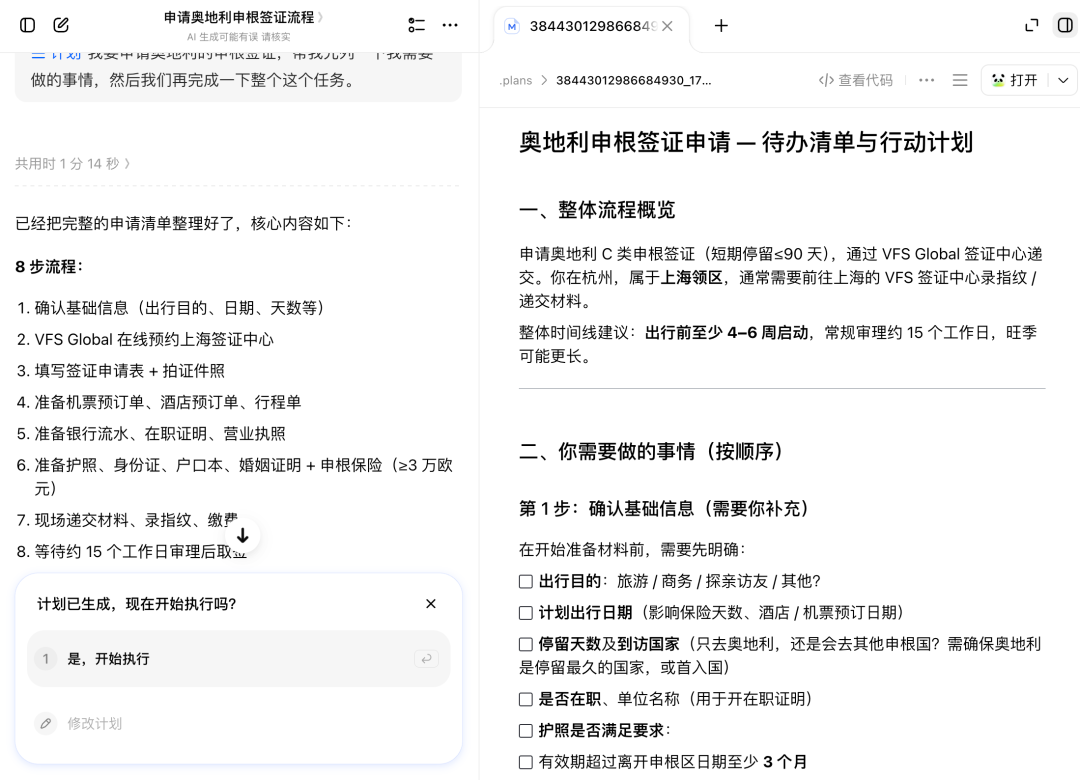Image resolution: width=1080 pixels, height=780 pixels.
Task: Expand chat title 申请奥地利申根签证流程 chevron
Action: pos(320,17)
